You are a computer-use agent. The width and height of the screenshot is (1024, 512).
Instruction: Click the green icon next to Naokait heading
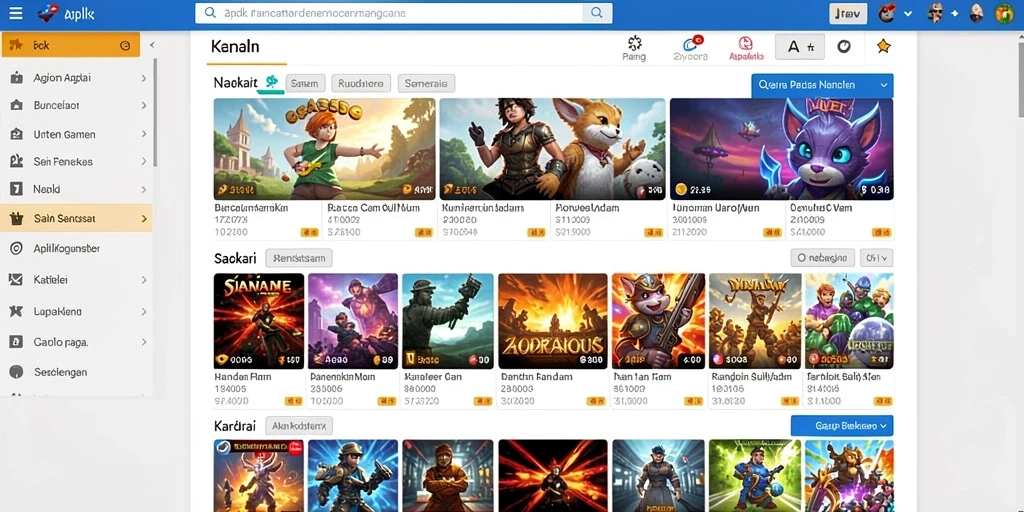pyautogui.click(x=272, y=82)
